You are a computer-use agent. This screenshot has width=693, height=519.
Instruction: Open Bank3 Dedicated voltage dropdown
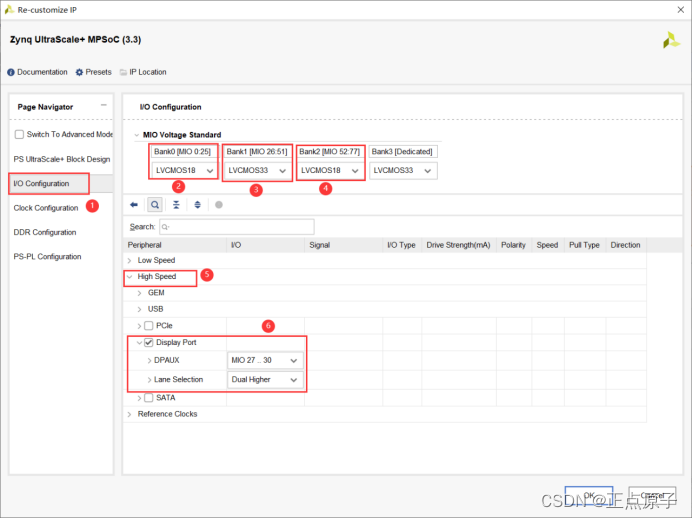pyautogui.click(x=403, y=171)
